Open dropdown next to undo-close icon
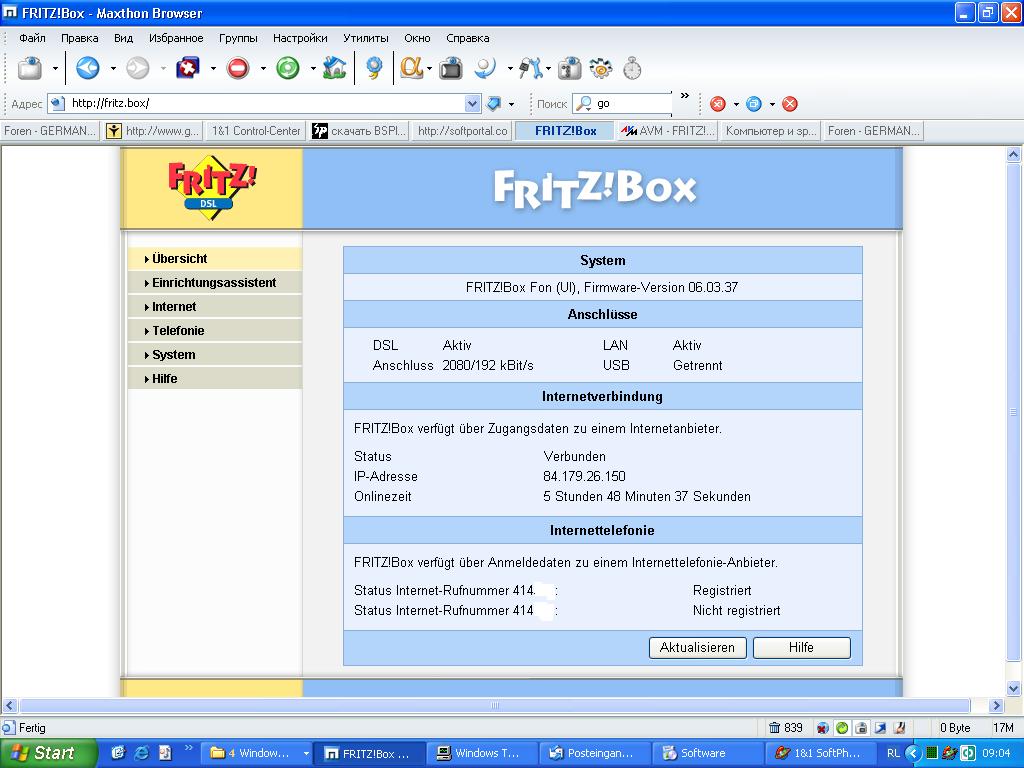This screenshot has width=1024, height=768. [213, 68]
